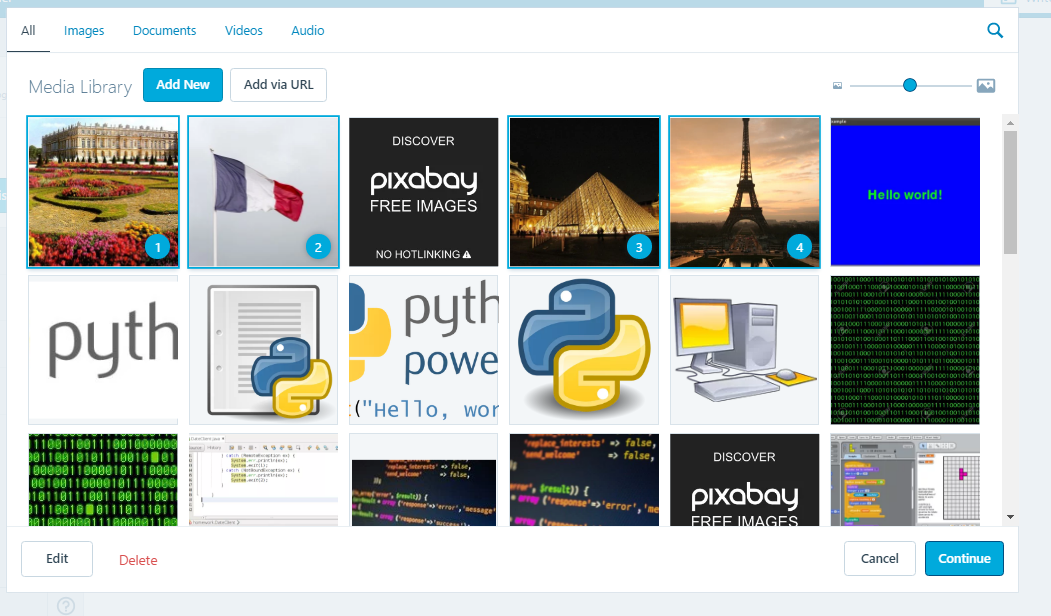Select the desktop computer clipart thumbnail
Viewport: 1051px width, 616px height.
tap(745, 350)
